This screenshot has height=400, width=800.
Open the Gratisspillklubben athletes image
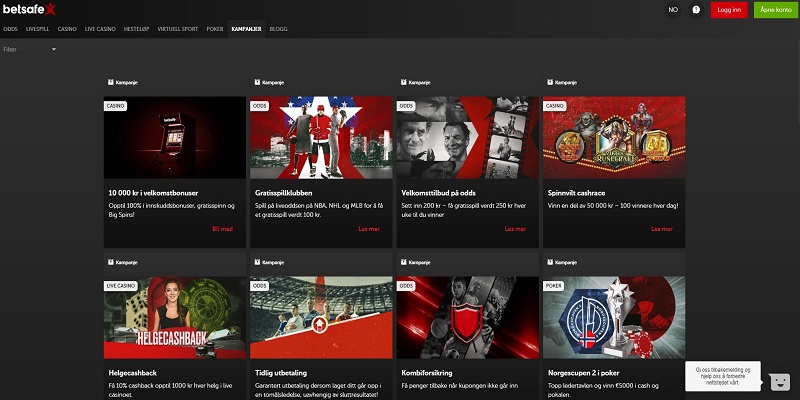pos(321,137)
